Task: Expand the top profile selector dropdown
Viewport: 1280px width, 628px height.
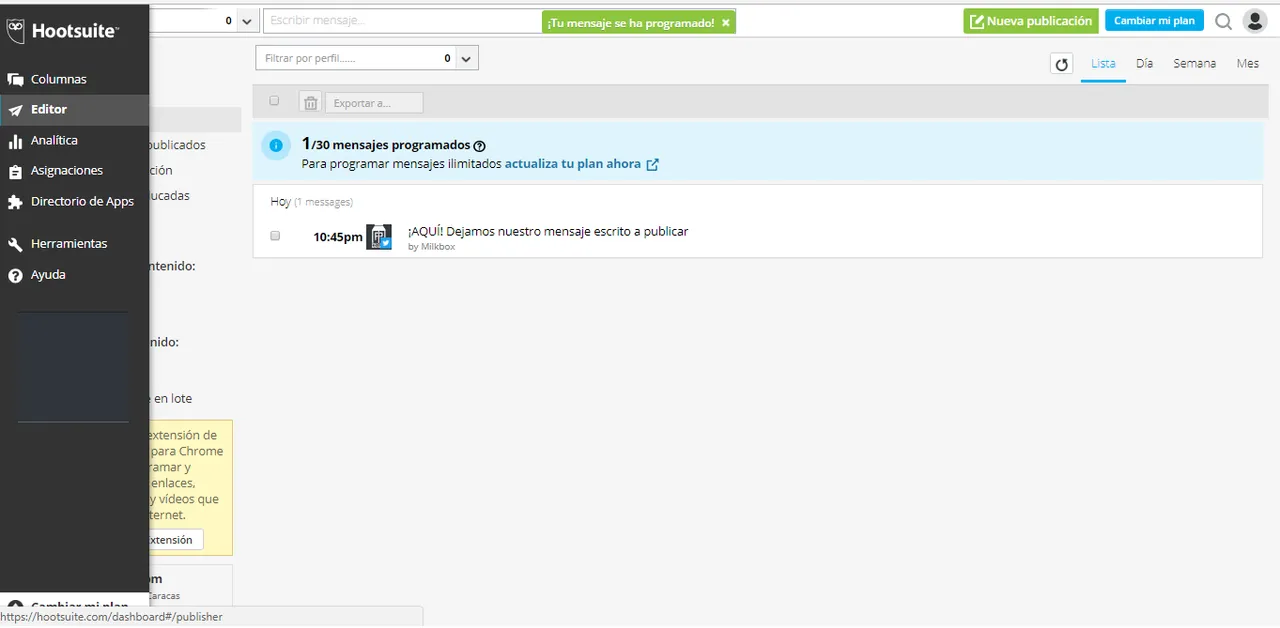Action: pyautogui.click(x=247, y=21)
